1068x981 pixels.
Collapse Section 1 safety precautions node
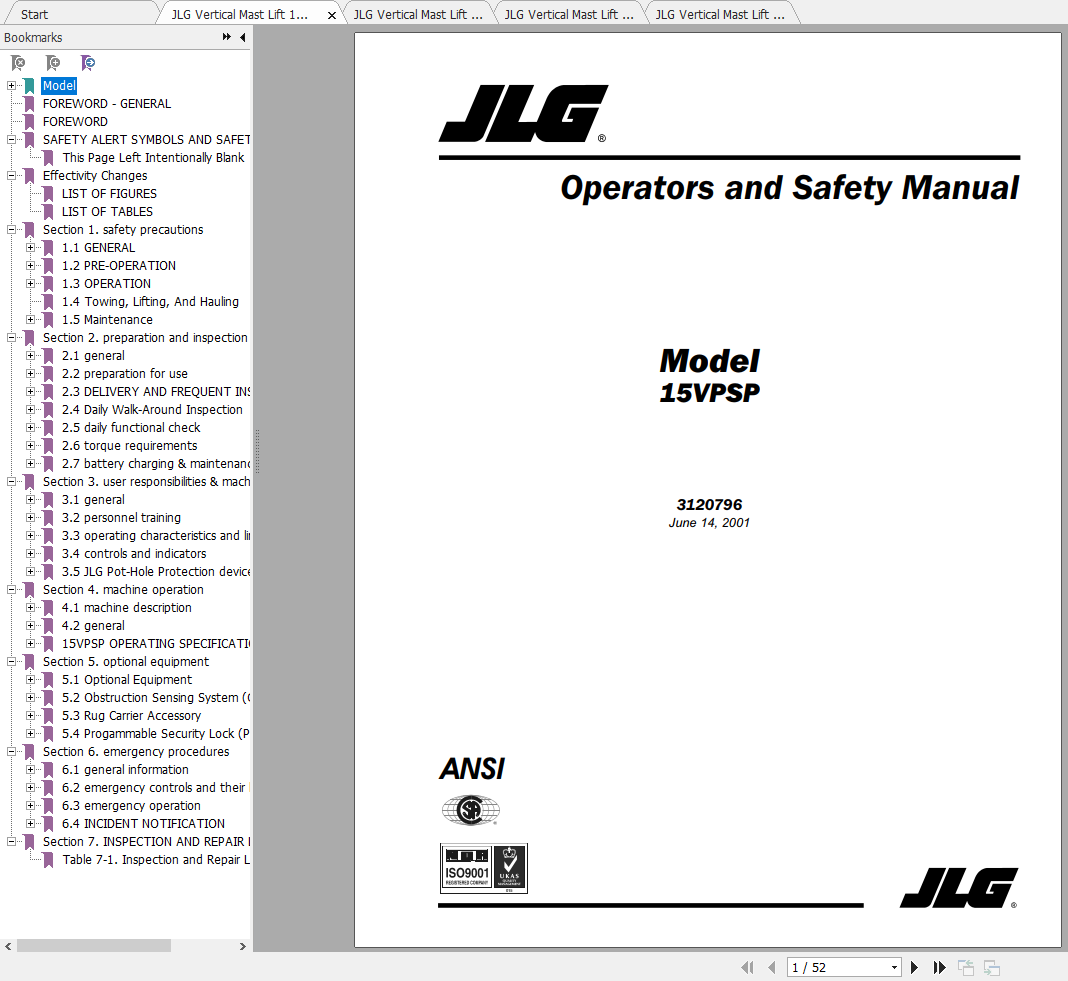[x=12, y=230]
